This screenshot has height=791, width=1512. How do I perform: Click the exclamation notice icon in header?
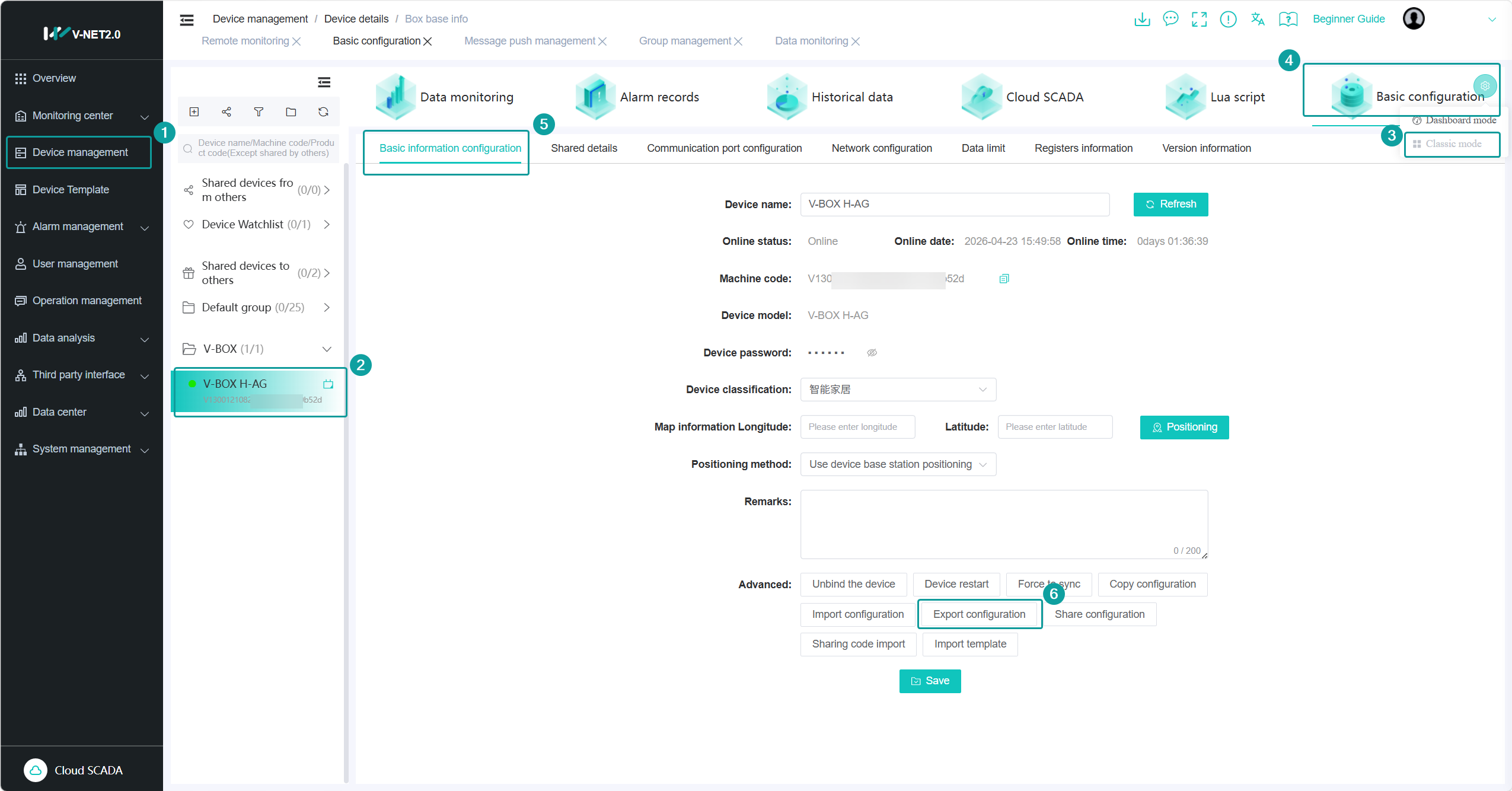pos(1228,19)
